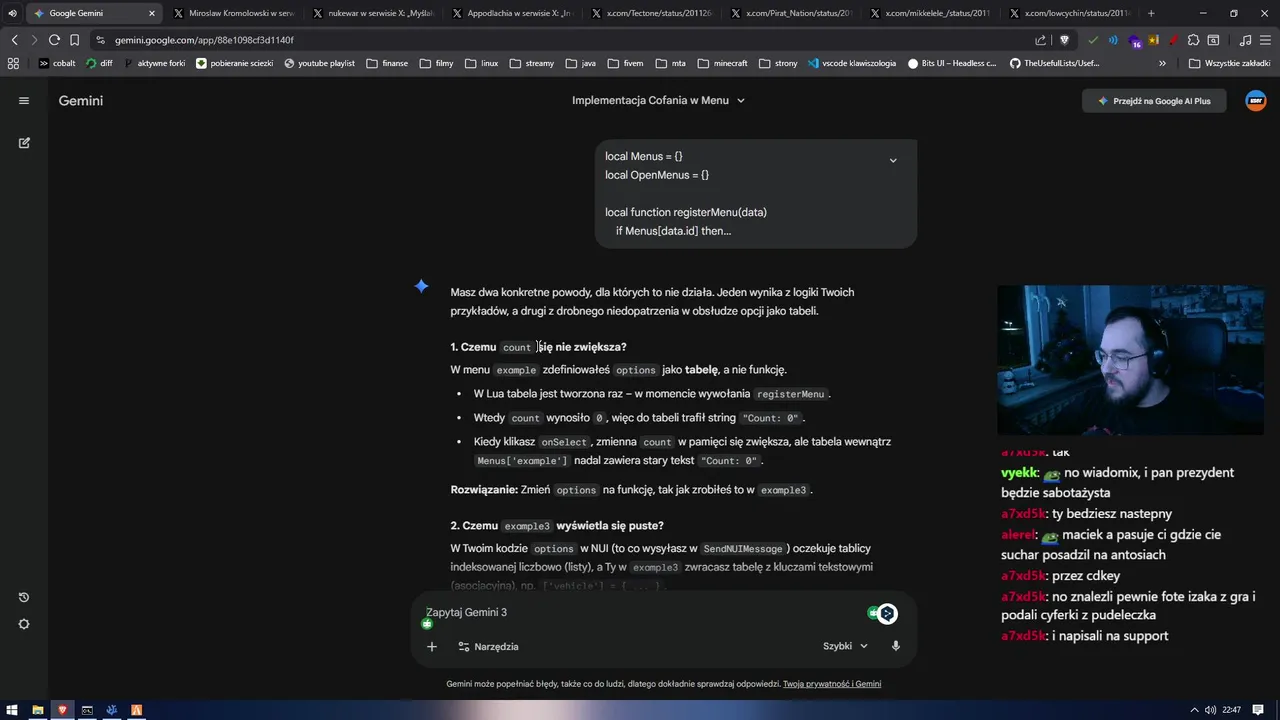Image resolution: width=1280 pixels, height=720 pixels.
Task: Click the green checkmark extension icon
Action: click(1093, 40)
